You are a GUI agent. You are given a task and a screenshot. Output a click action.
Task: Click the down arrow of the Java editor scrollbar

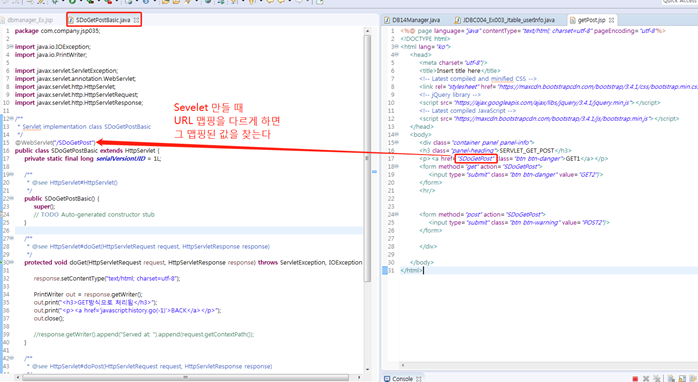(x=367, y=370)
